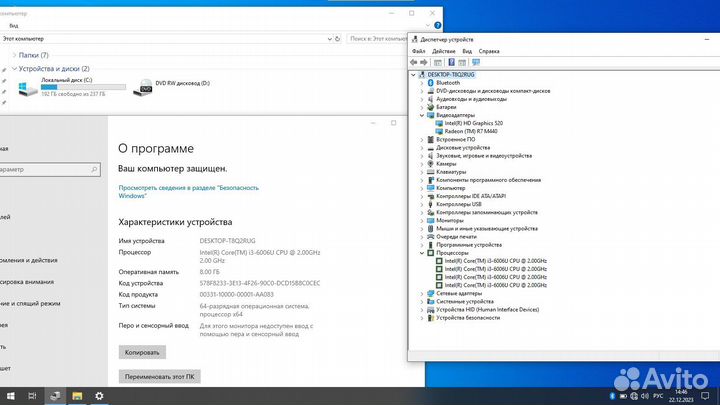Expand the Bluetooth device category
Viewport: 720px width, 405px height.
(x=422, y=82)
